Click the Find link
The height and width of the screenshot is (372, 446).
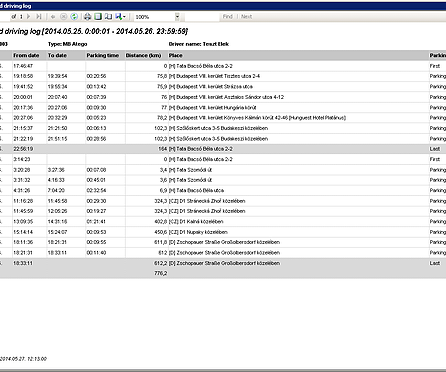(228, 16)
